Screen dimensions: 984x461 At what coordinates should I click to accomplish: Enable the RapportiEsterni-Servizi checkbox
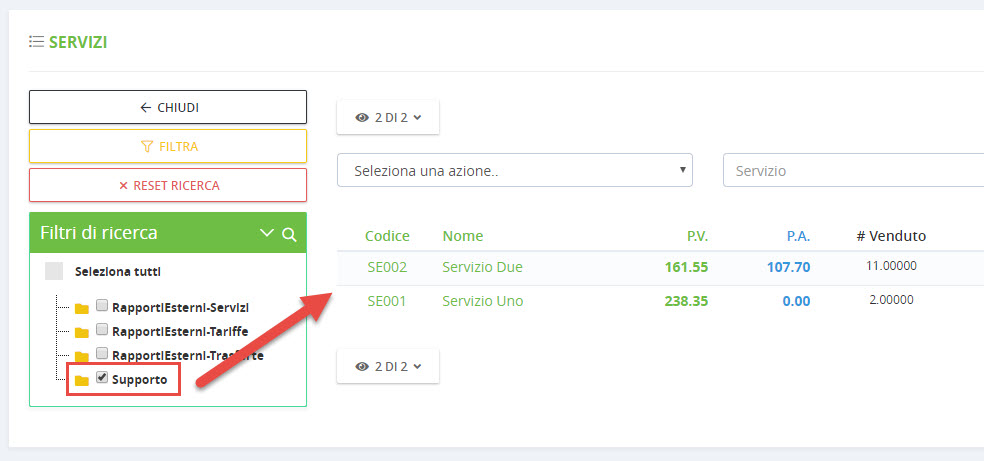click(x=101, y=306)
